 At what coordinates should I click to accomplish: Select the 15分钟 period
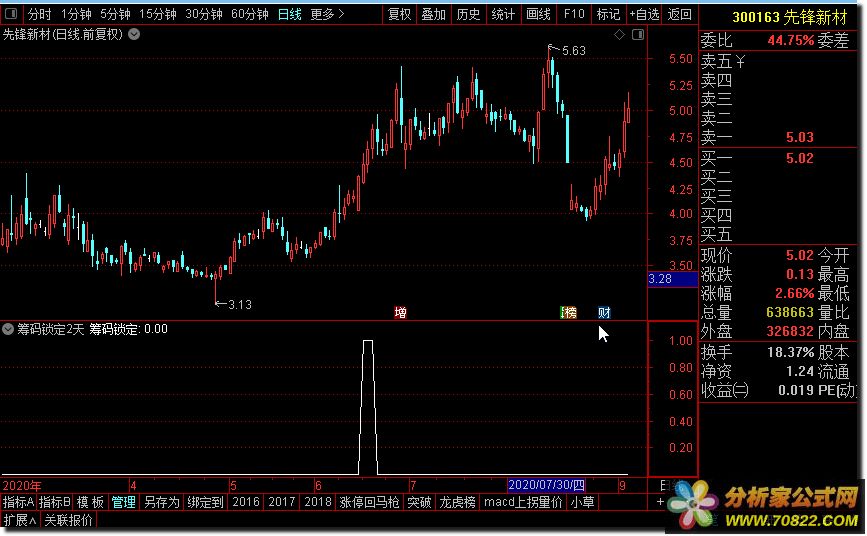click(x=158, y=14)
